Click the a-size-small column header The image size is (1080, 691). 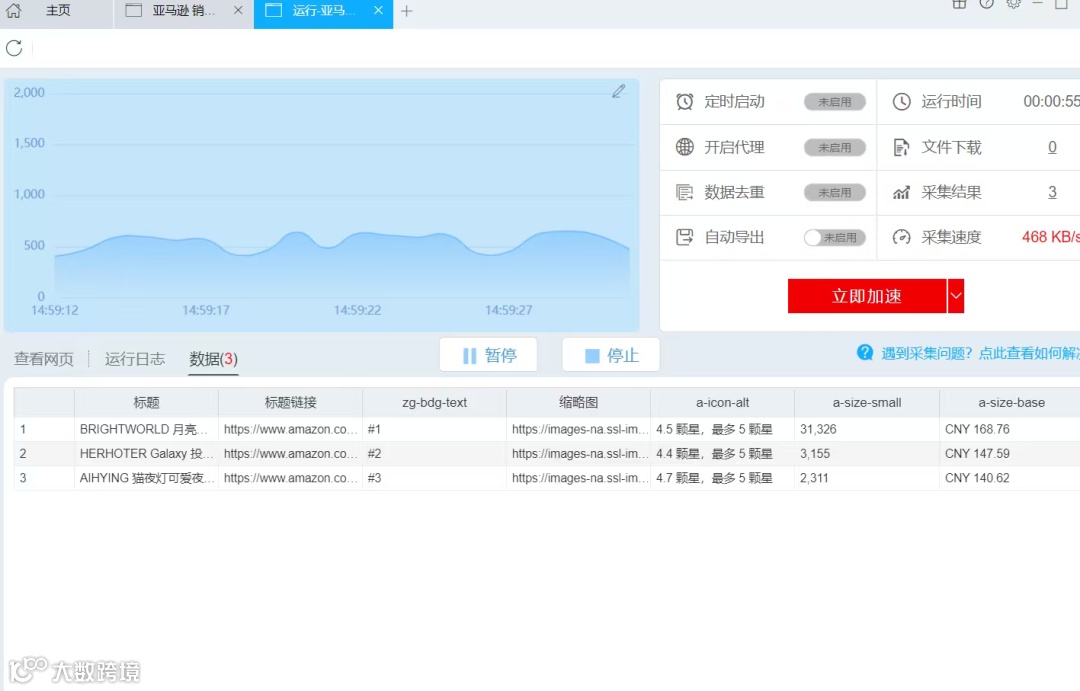(x=867, y=402)
